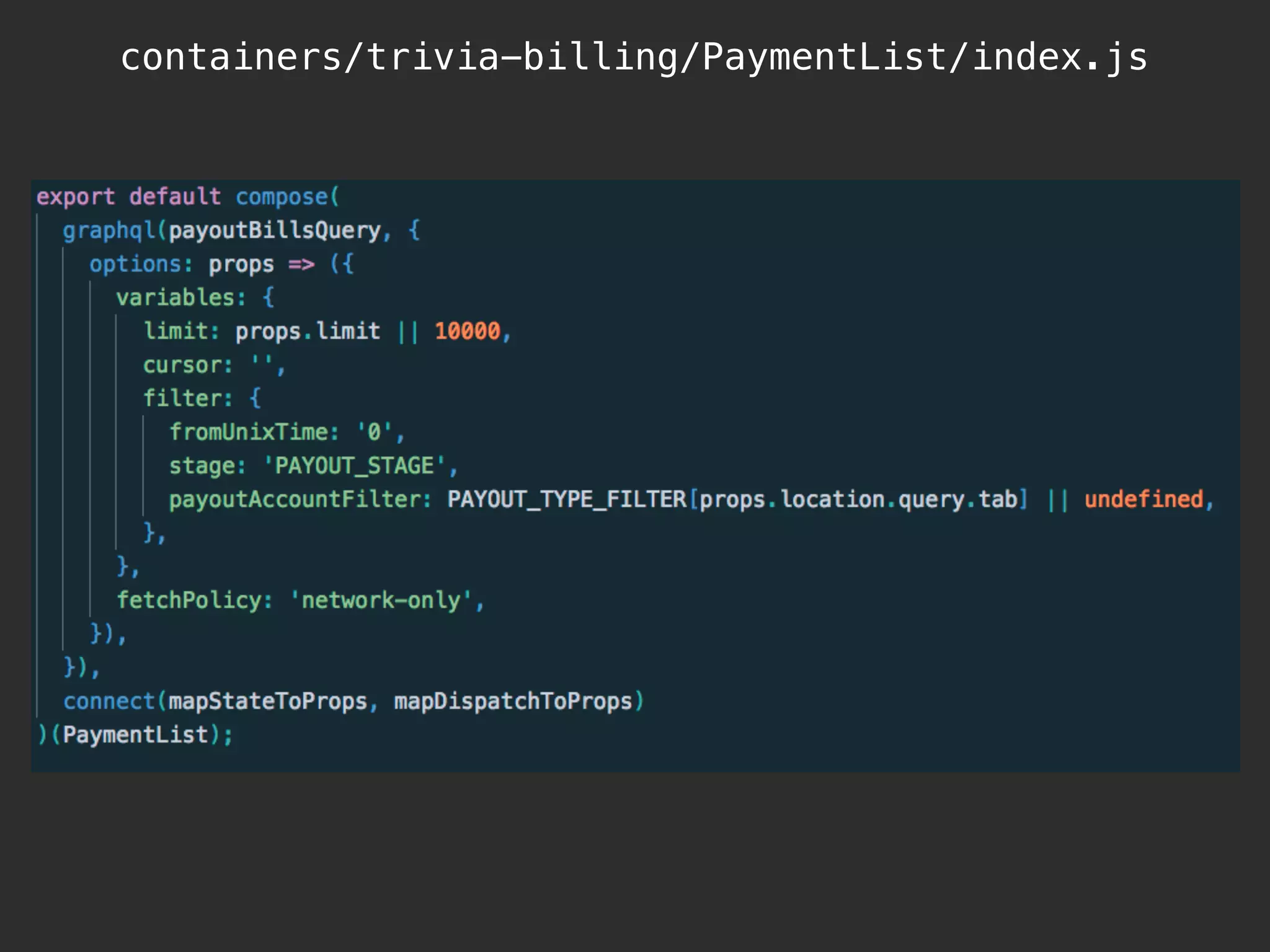Click the slide title containers/trivia-billing/PaymentList/index.js
Screen dimensions: 1270x952
[x=634, y=57]
